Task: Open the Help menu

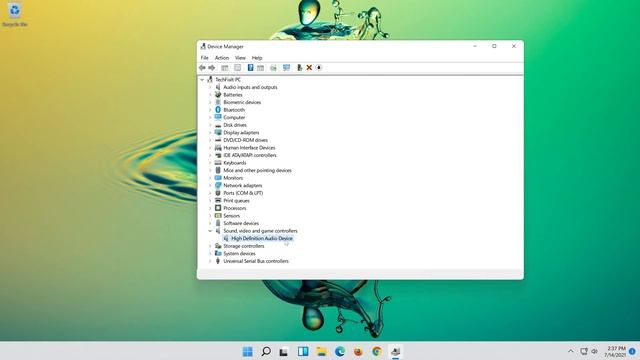Action: pos(257,58)
